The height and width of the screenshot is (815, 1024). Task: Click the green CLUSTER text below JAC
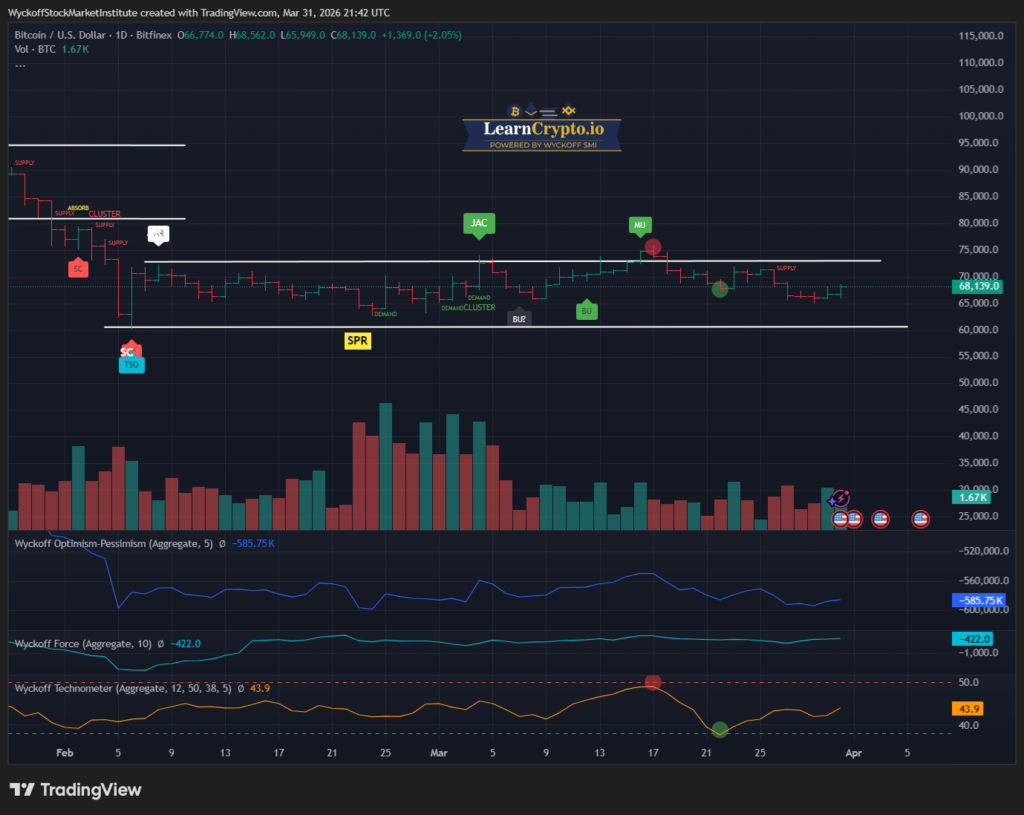click(479, 308)
